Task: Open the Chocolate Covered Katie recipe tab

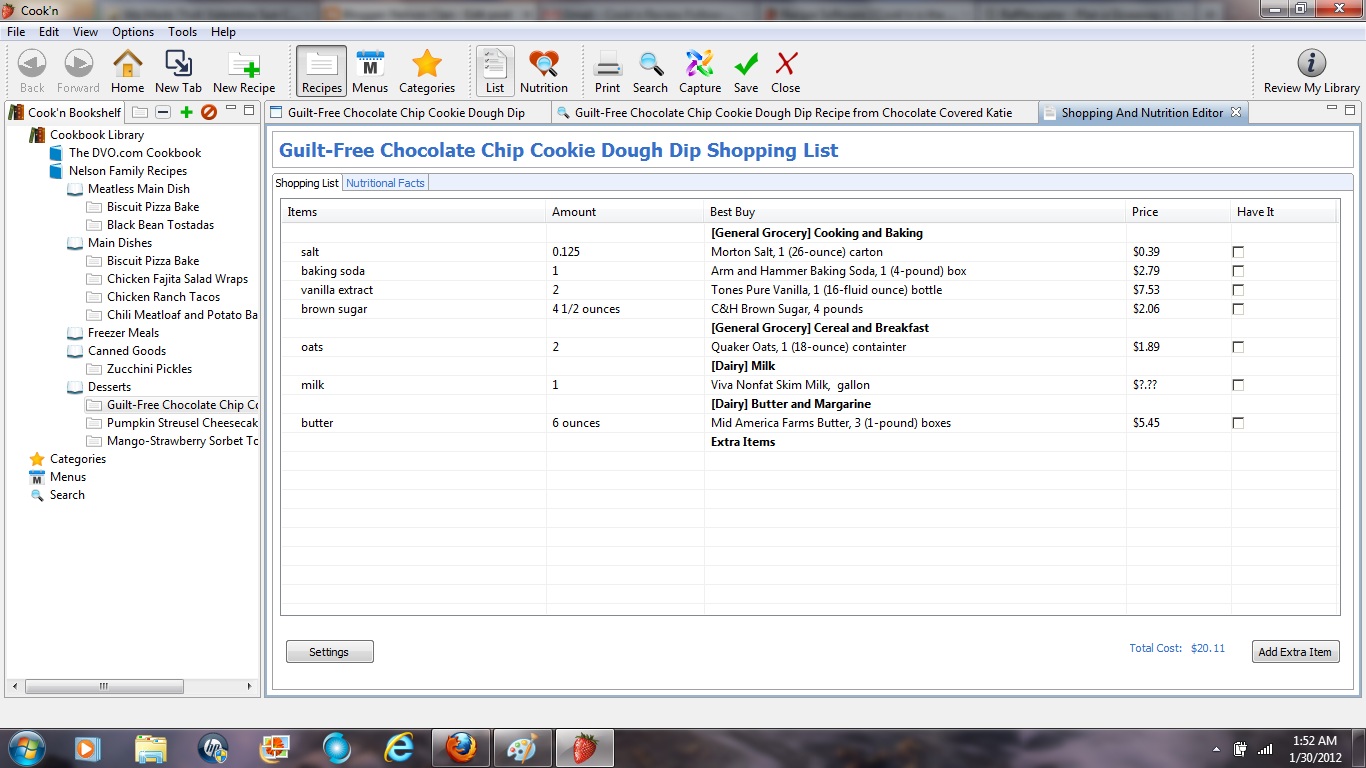Action: point(794,113)
